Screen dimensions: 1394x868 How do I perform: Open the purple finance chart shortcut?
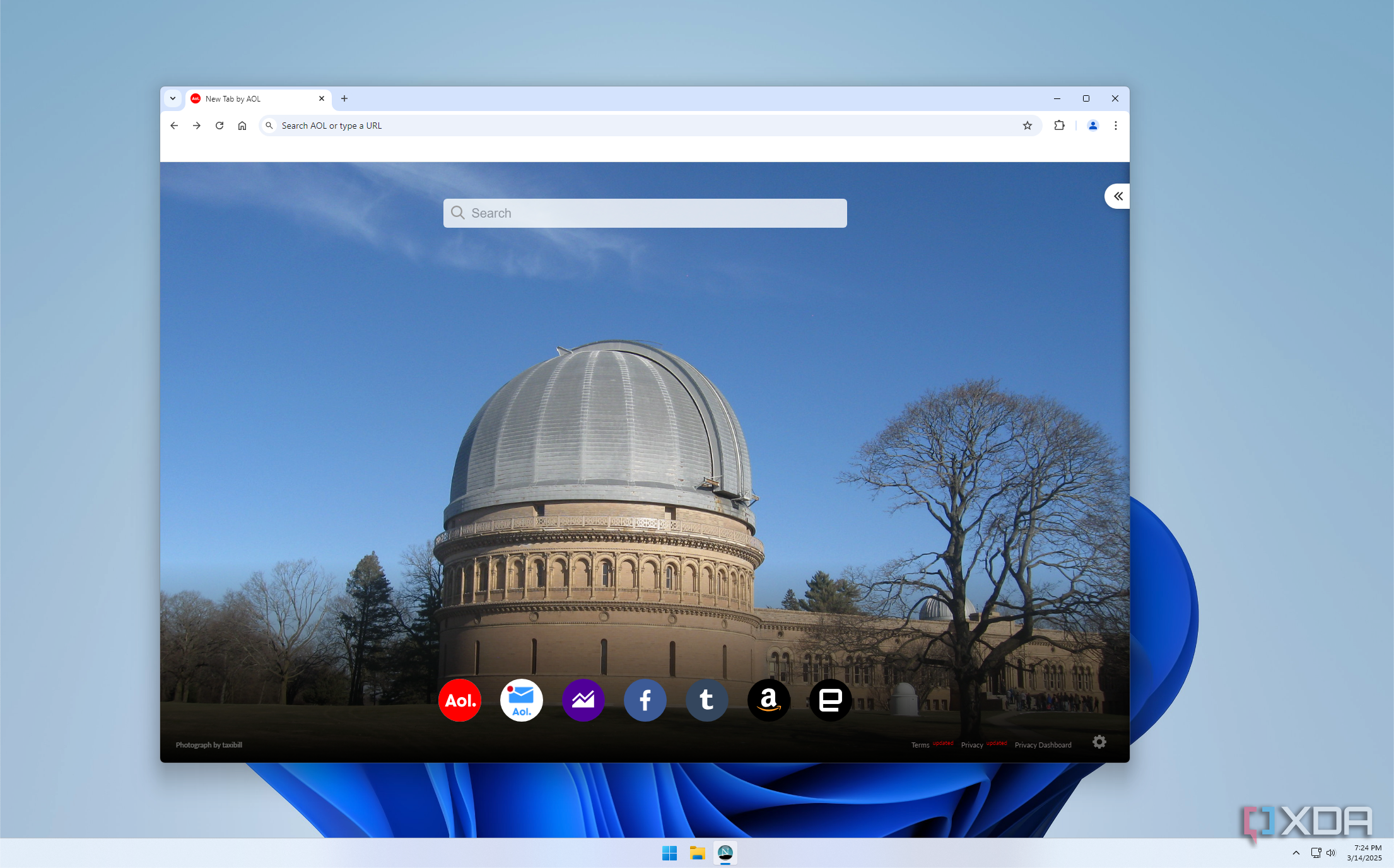(583, 700)
